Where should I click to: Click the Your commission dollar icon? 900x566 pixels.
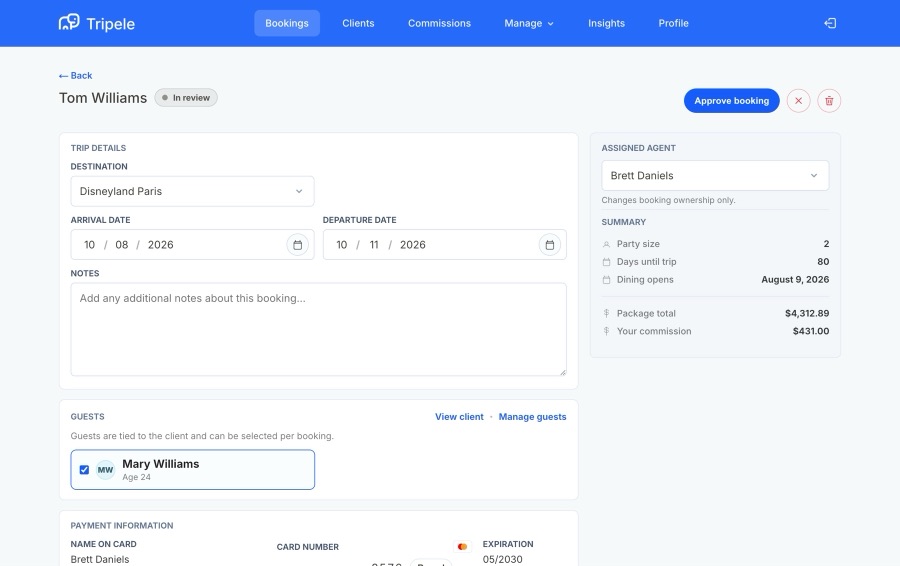tap(606, 331)
